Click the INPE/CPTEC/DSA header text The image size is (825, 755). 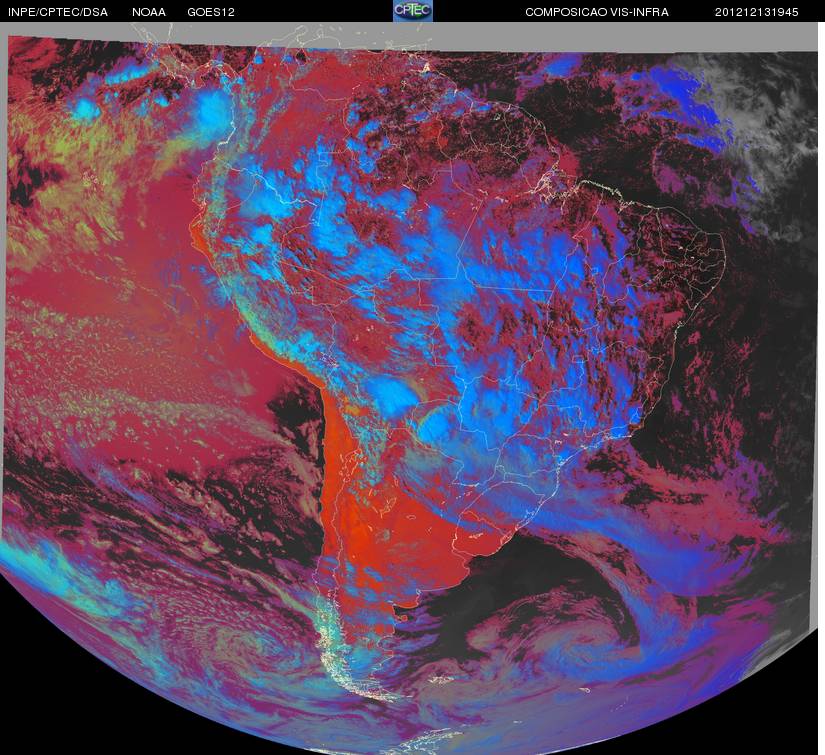58,12
